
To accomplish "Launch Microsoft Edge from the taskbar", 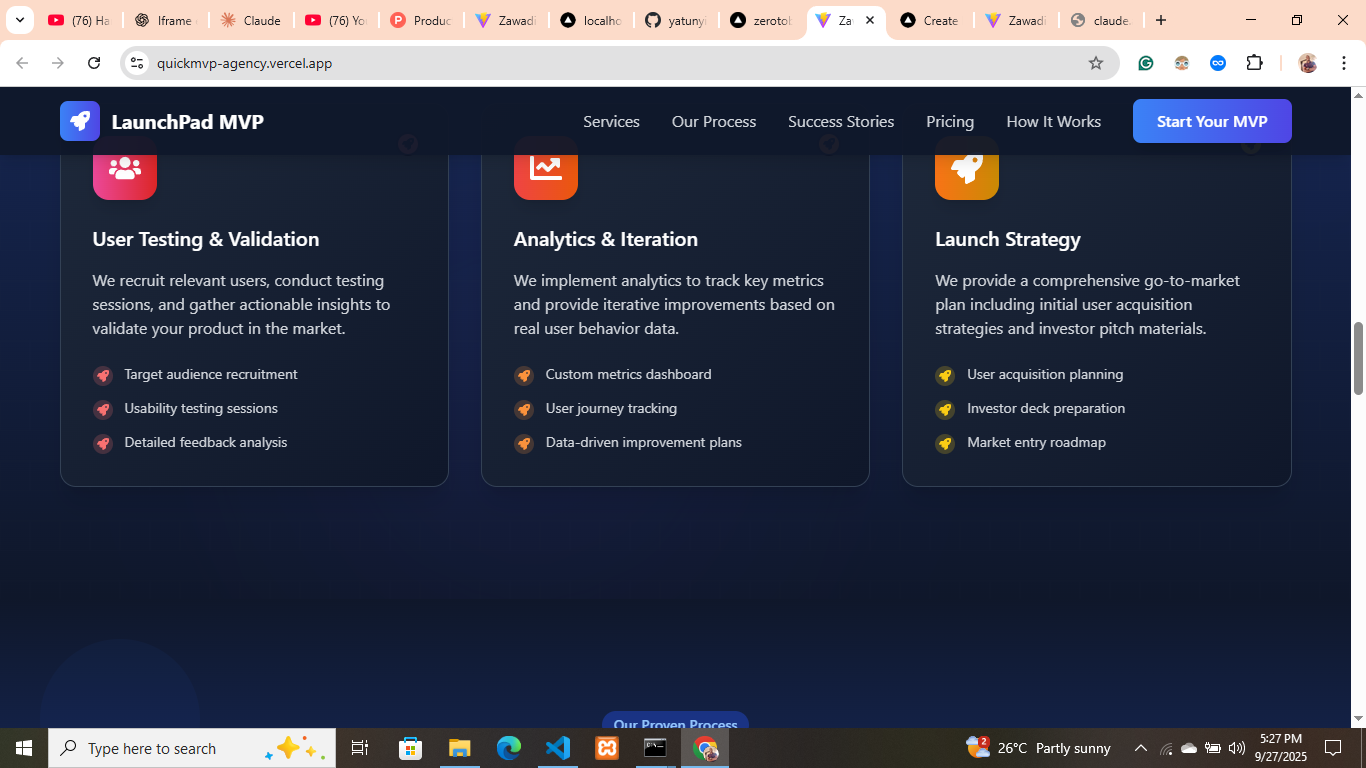I will click(509, 748).
